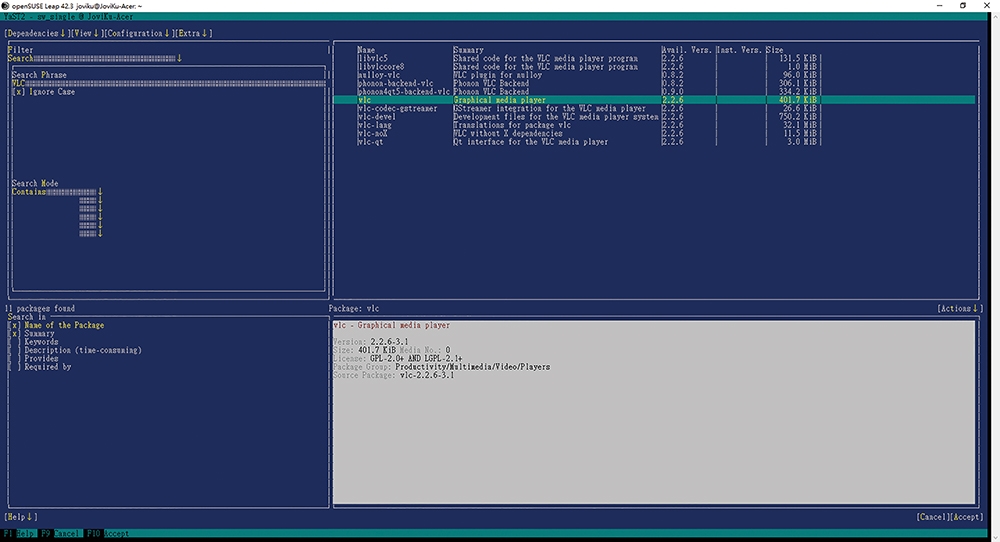Image resolution: width=1000 pixels, height=542 pixels.
Task: Expand the Filter dropdown showing Search
Action: click(x=95, y=58)
